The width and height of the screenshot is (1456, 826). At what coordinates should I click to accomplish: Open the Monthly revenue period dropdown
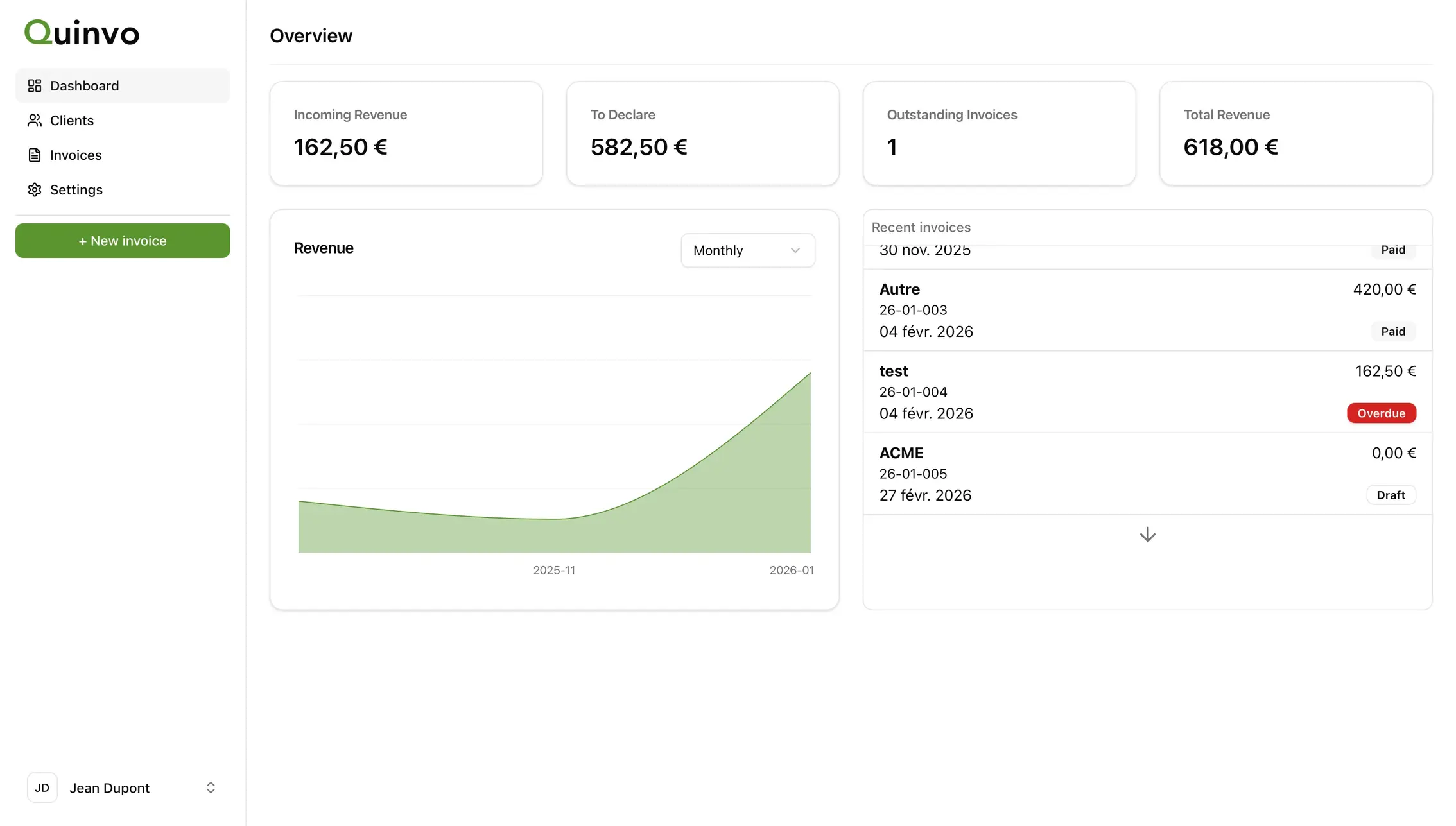coord(748,250)
